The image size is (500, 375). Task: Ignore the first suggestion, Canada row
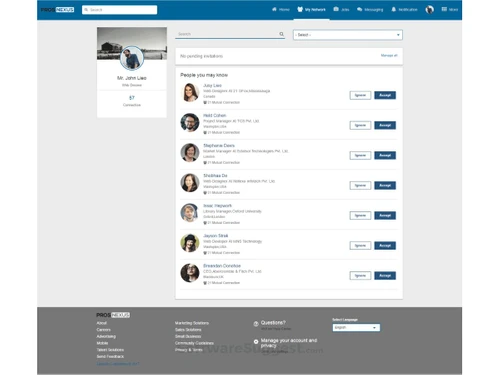click(360, 95)
